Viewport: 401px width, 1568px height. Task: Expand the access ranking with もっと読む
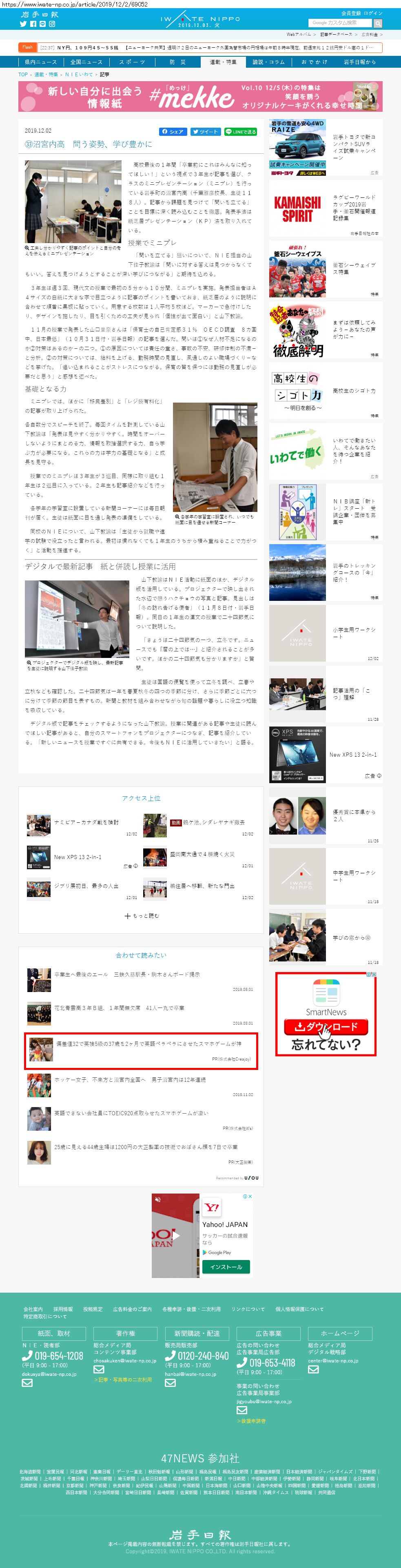[141, 915]
